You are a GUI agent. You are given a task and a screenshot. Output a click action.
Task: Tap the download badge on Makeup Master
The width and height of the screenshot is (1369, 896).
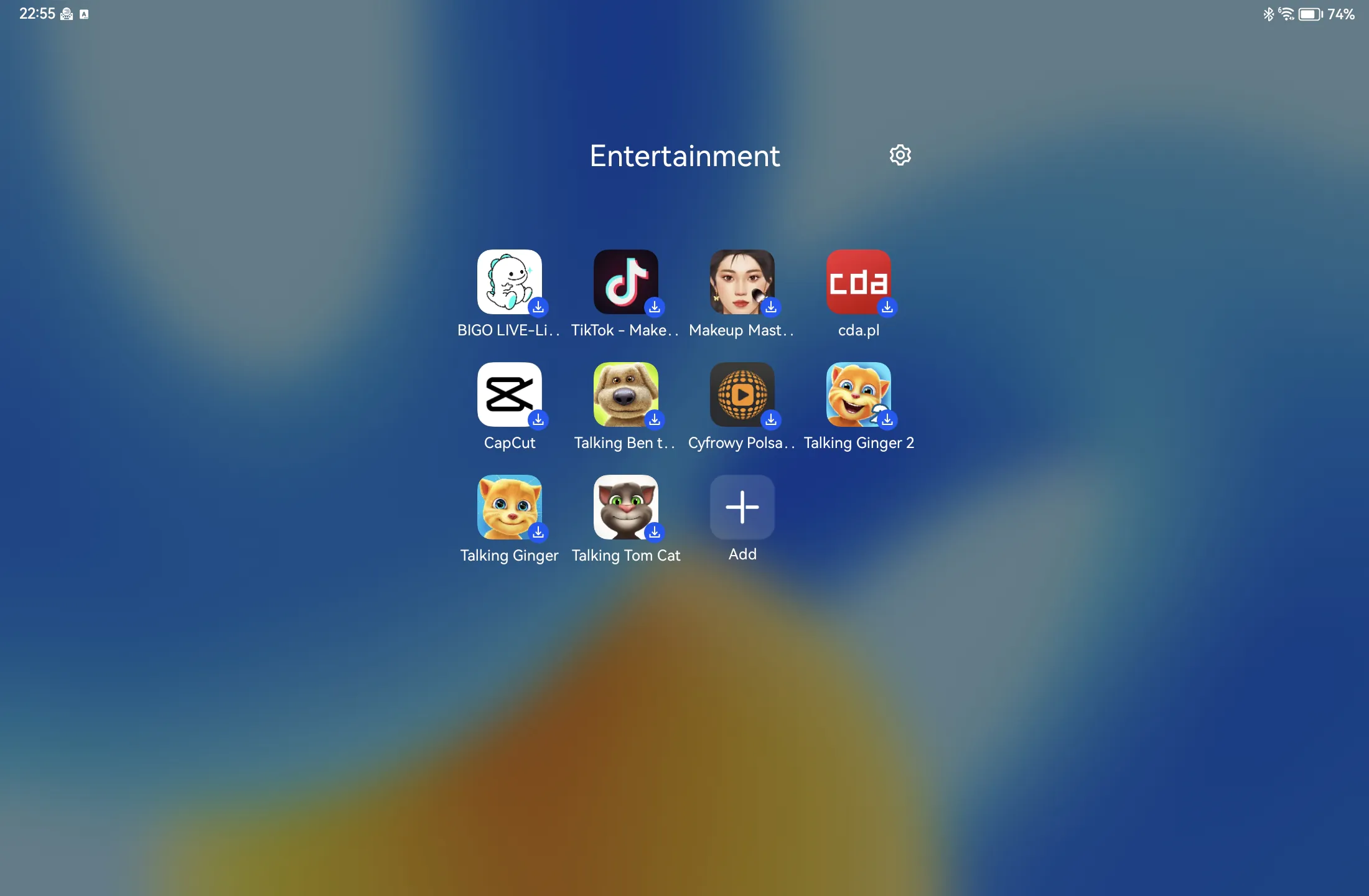(x=771, y=307)
